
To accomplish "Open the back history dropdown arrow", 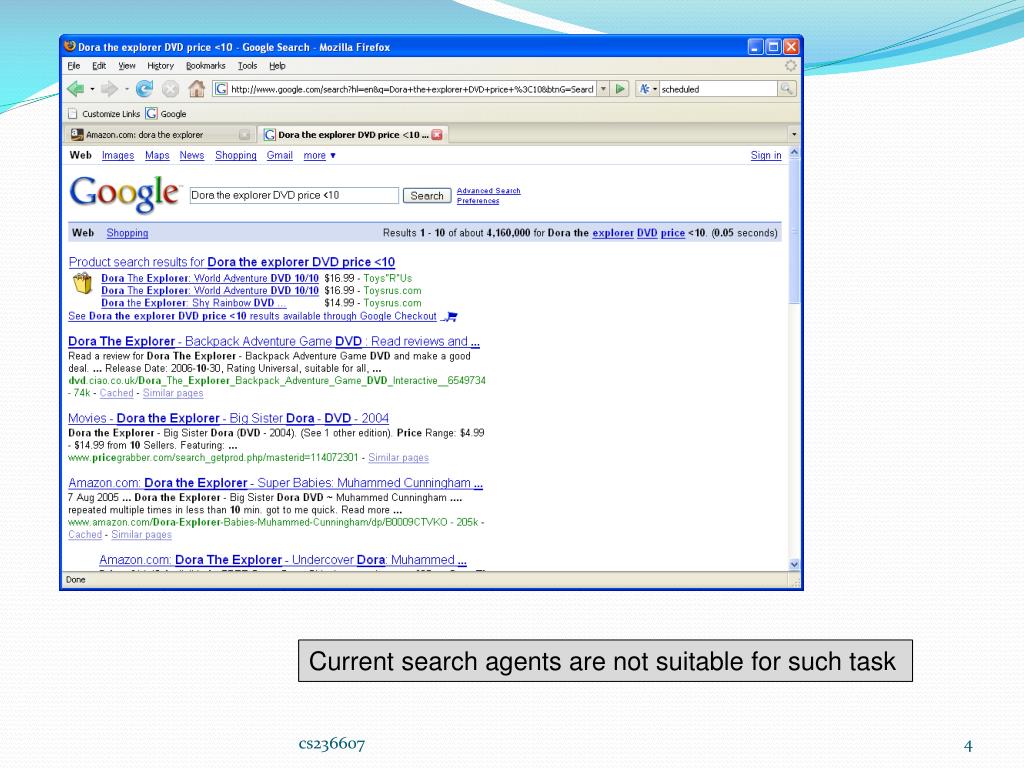I will [92, 89].
